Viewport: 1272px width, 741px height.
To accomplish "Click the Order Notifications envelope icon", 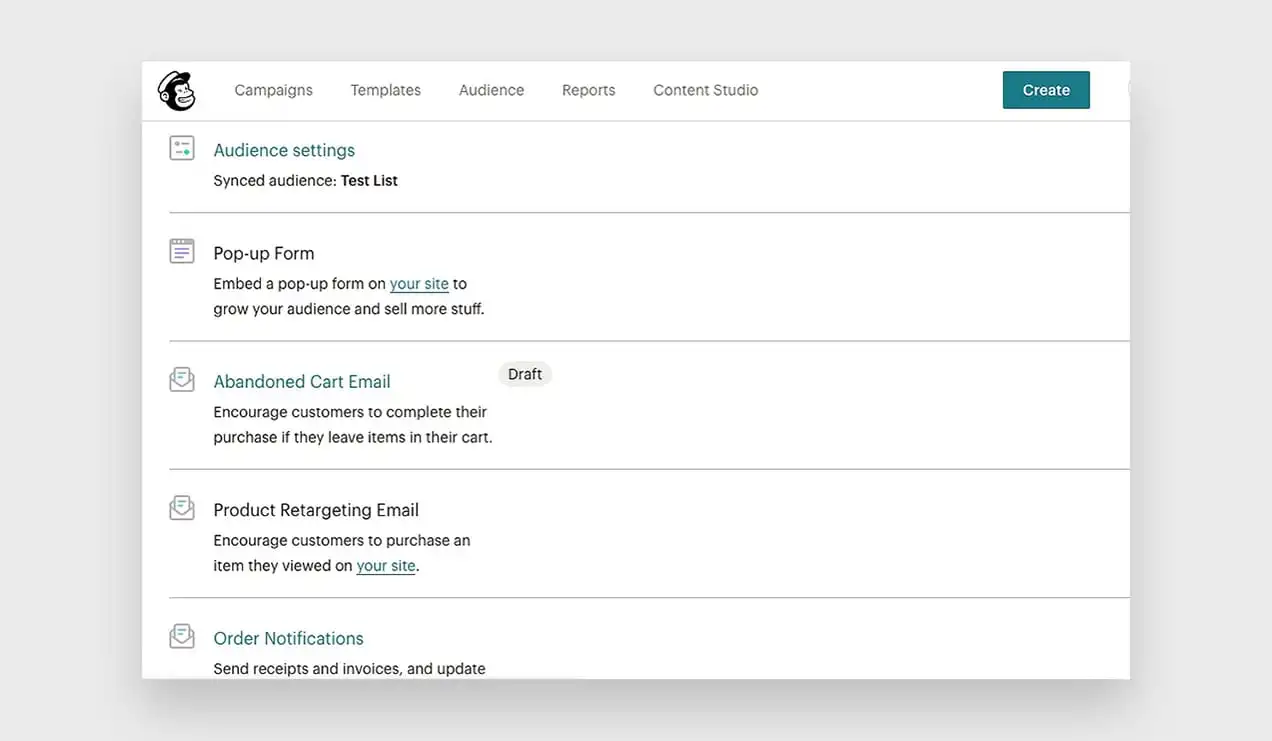I will click(x=182, y=636).
